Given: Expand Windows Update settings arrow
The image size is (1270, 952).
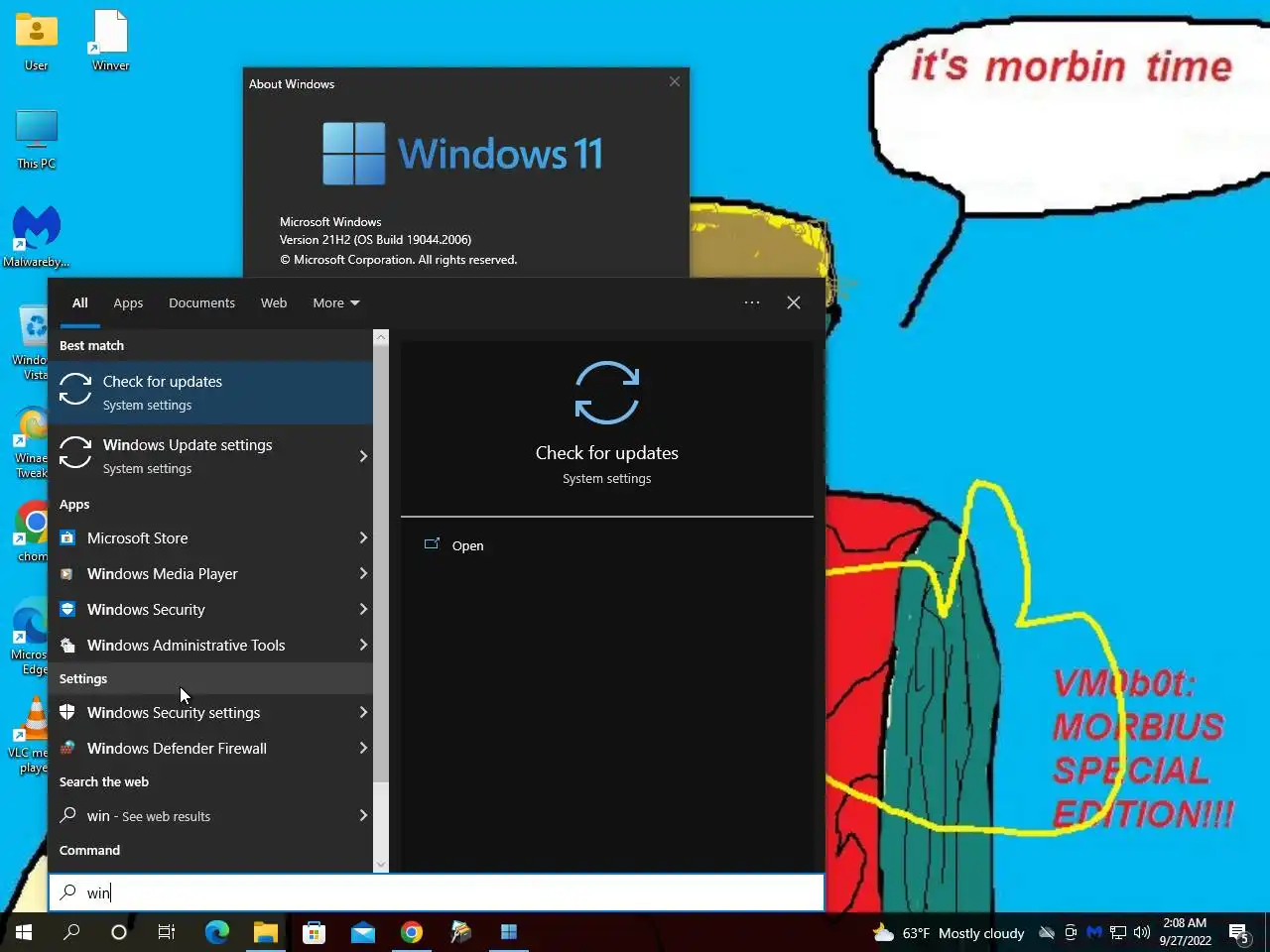Looking at the screenshot, I should (x=363, y=456).
